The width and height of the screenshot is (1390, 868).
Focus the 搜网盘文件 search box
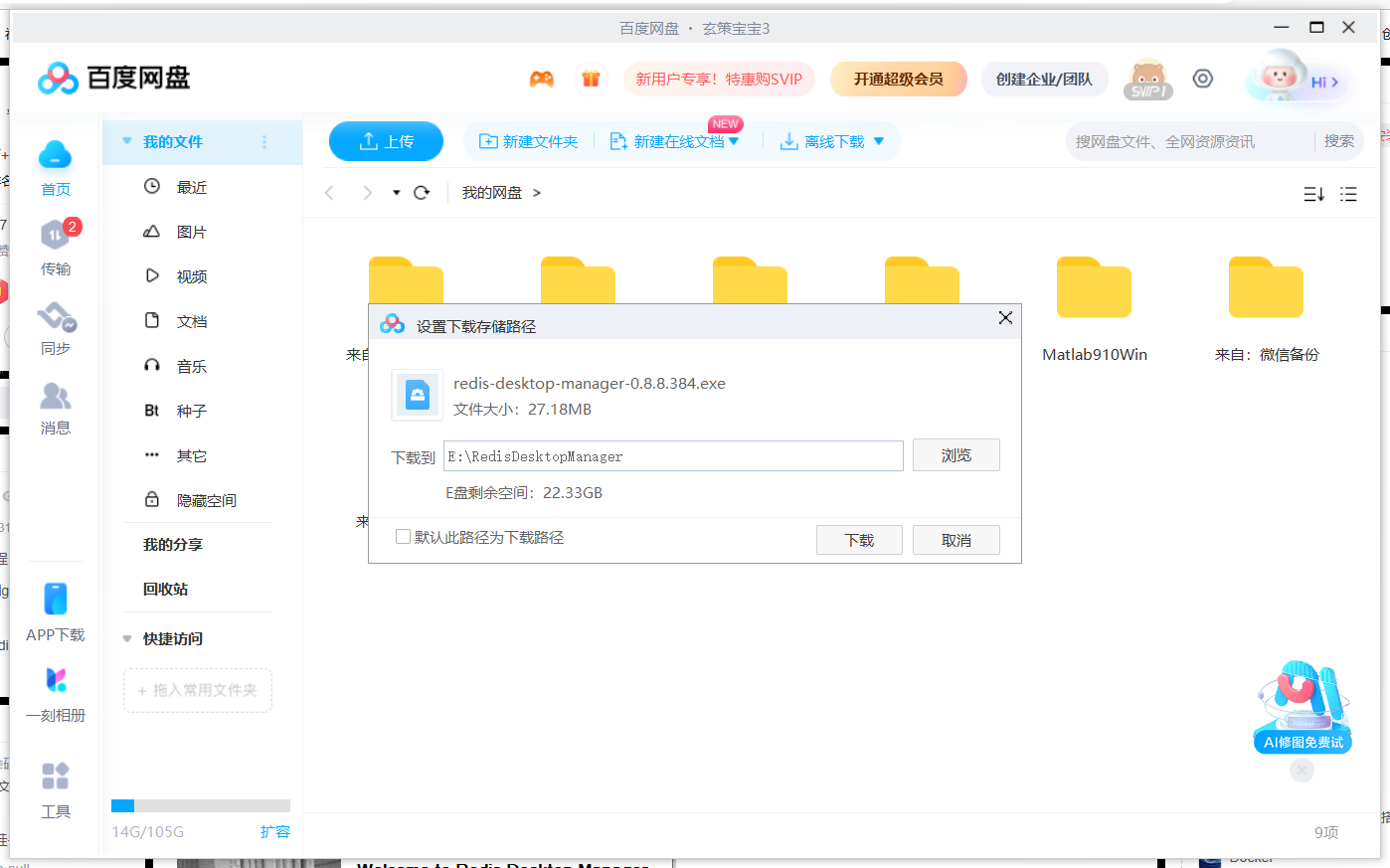pos(1189,141)
